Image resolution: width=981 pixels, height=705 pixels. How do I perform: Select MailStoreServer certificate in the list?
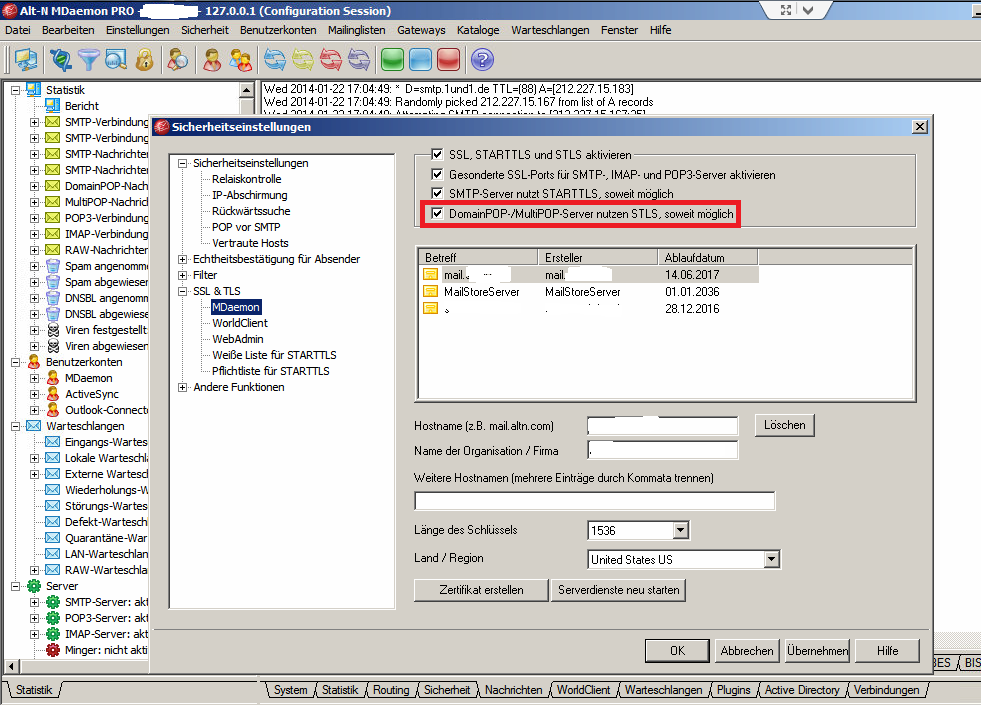(481, 291)
